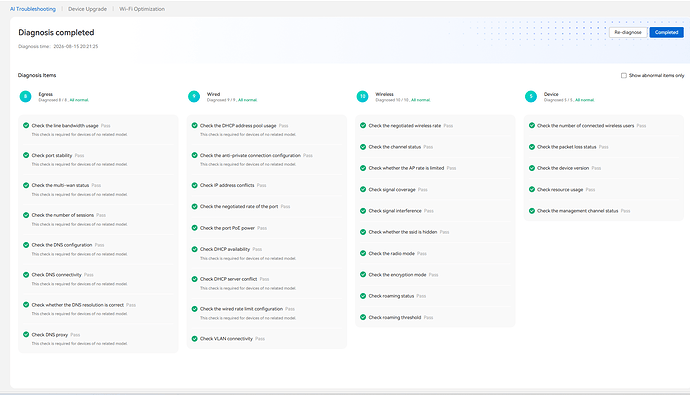The height and width of the screenshot is (395, 690).
Task: Click green check beside line bandwidth usage
Action: tap(26, 125)
